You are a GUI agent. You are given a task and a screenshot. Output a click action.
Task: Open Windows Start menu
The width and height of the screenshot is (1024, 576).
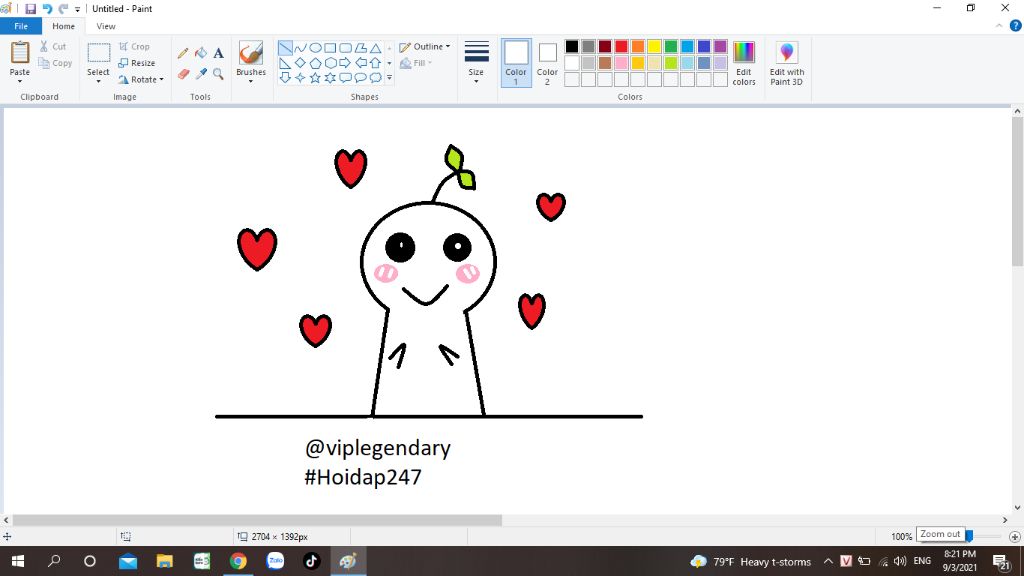click(x=18, y=561)
